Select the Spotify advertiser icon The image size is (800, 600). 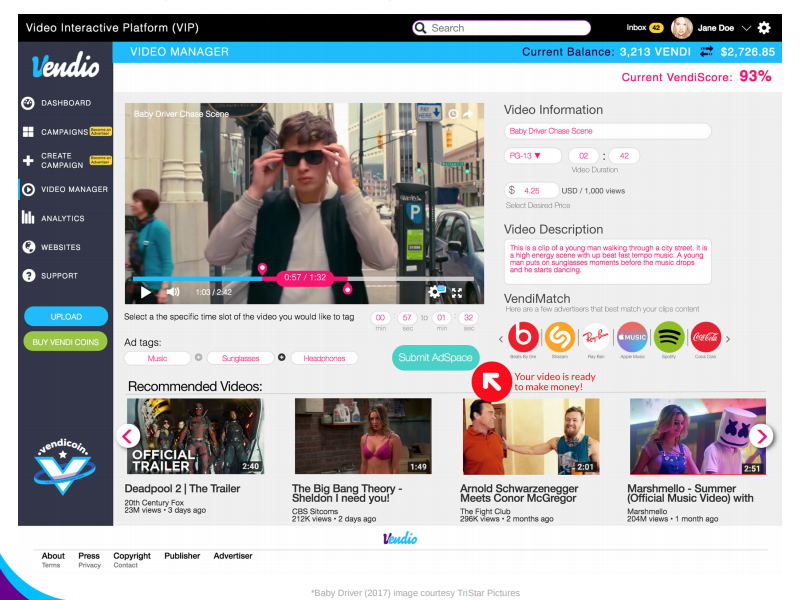pyautogui.click(x=669, y=337)
